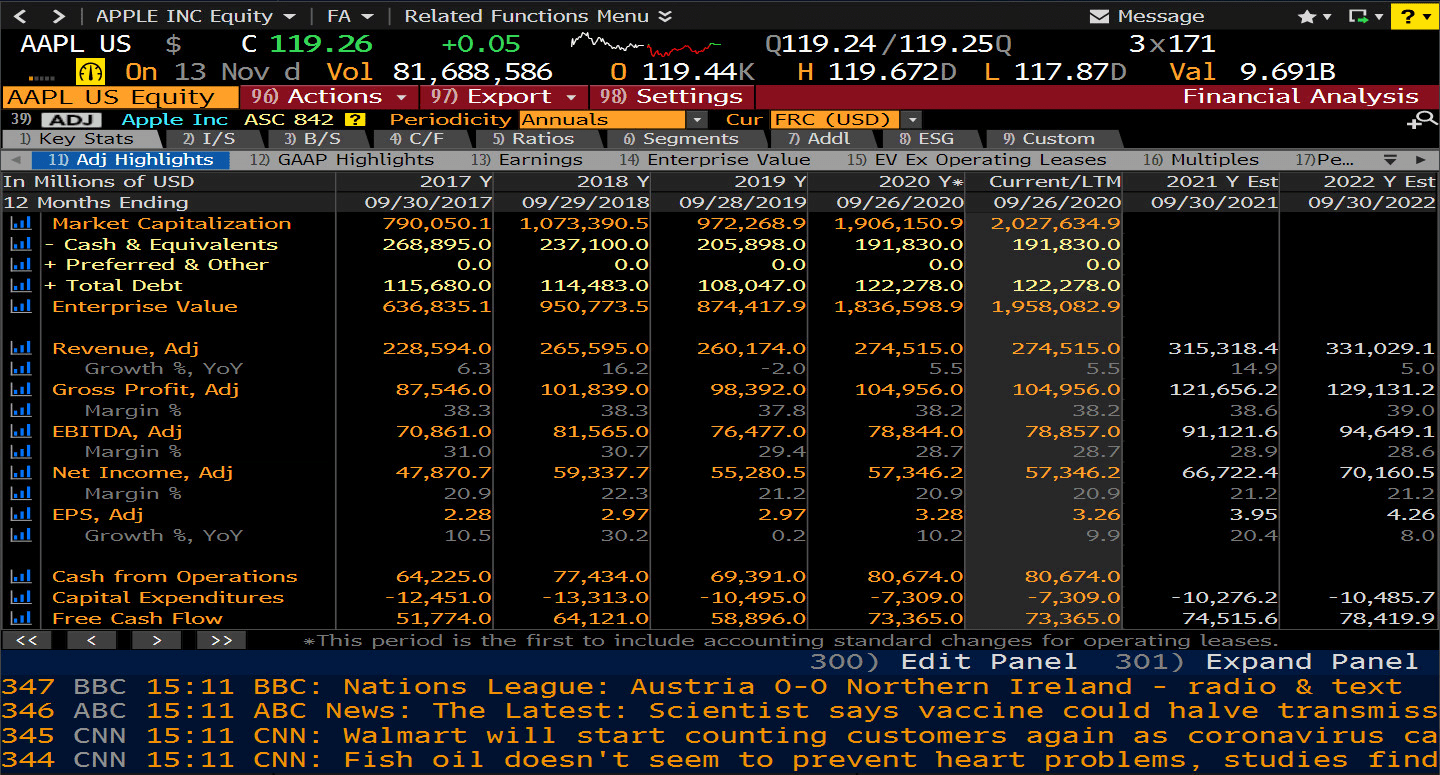Screen dimensions: 1440x775
Task: Select the Multiples sub-tab
Action: tap(1200, 160)
